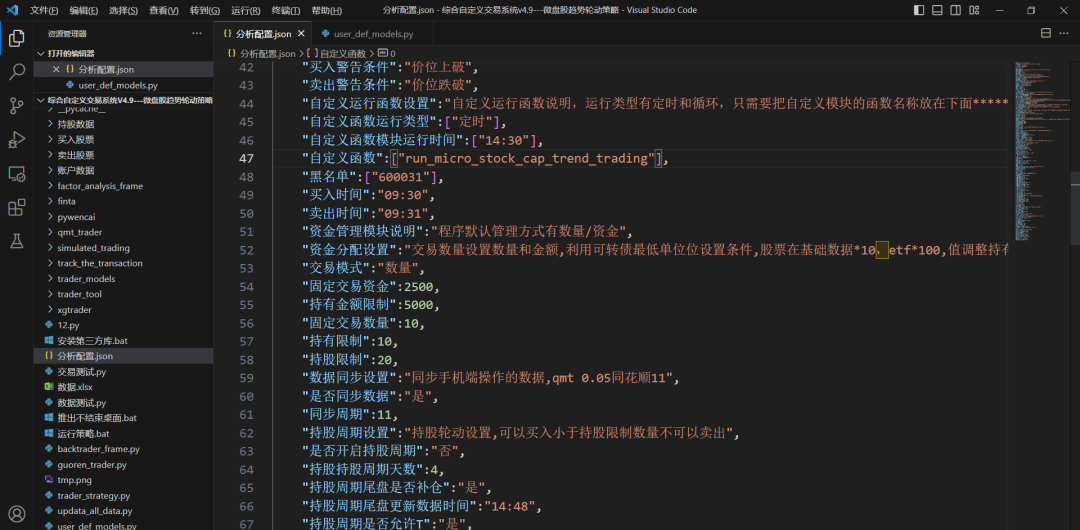Open 交易测试.py file
The width and height of the screenshot is (1080, 530).
(124, 371)
